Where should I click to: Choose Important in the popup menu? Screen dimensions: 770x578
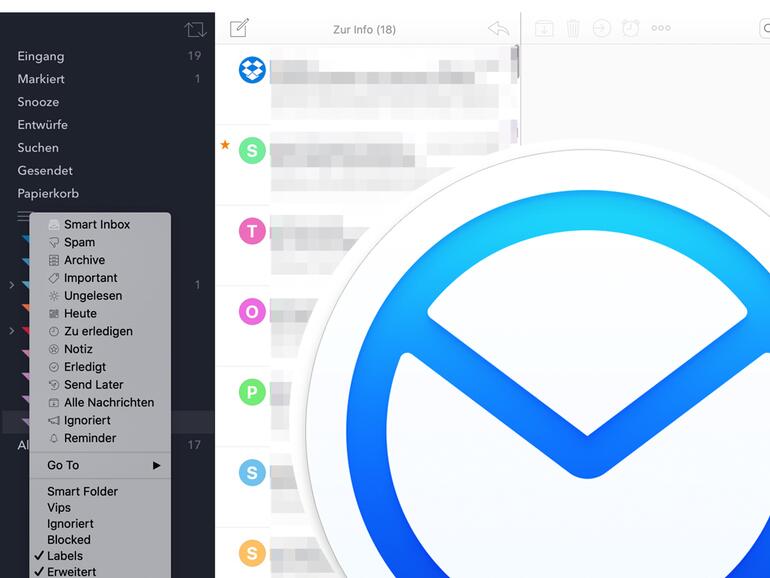(100, 278)
